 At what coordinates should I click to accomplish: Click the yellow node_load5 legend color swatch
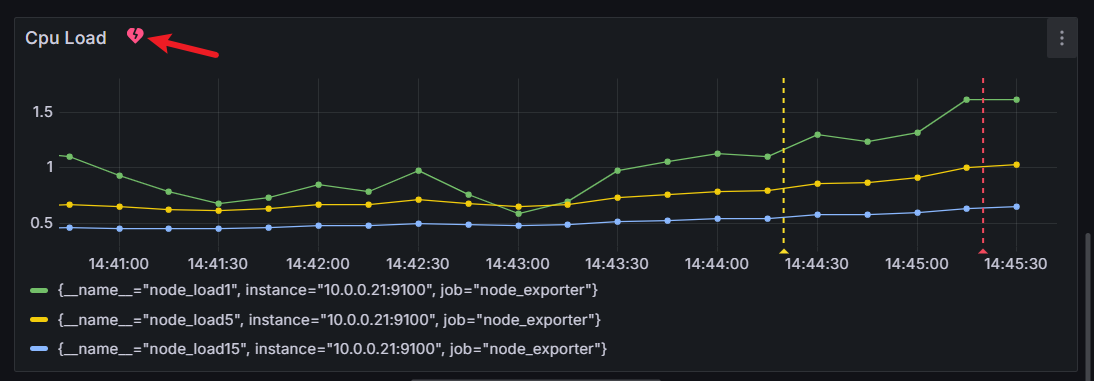click(40, 320)
